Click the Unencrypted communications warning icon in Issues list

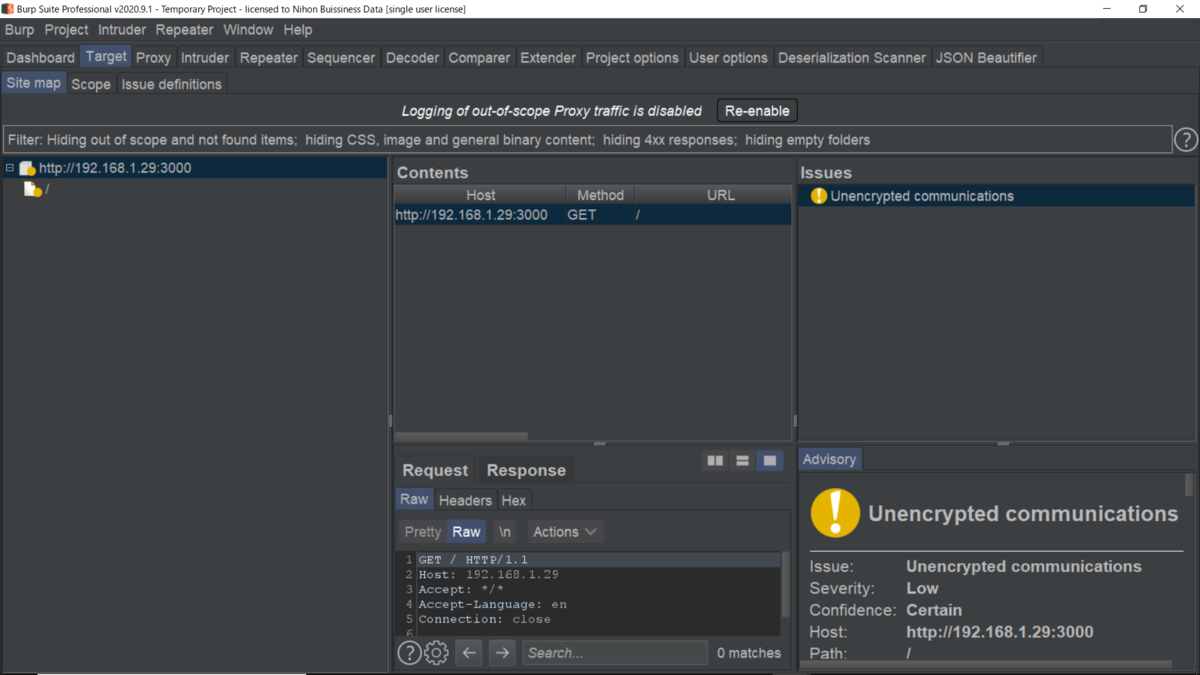[819, 196]
